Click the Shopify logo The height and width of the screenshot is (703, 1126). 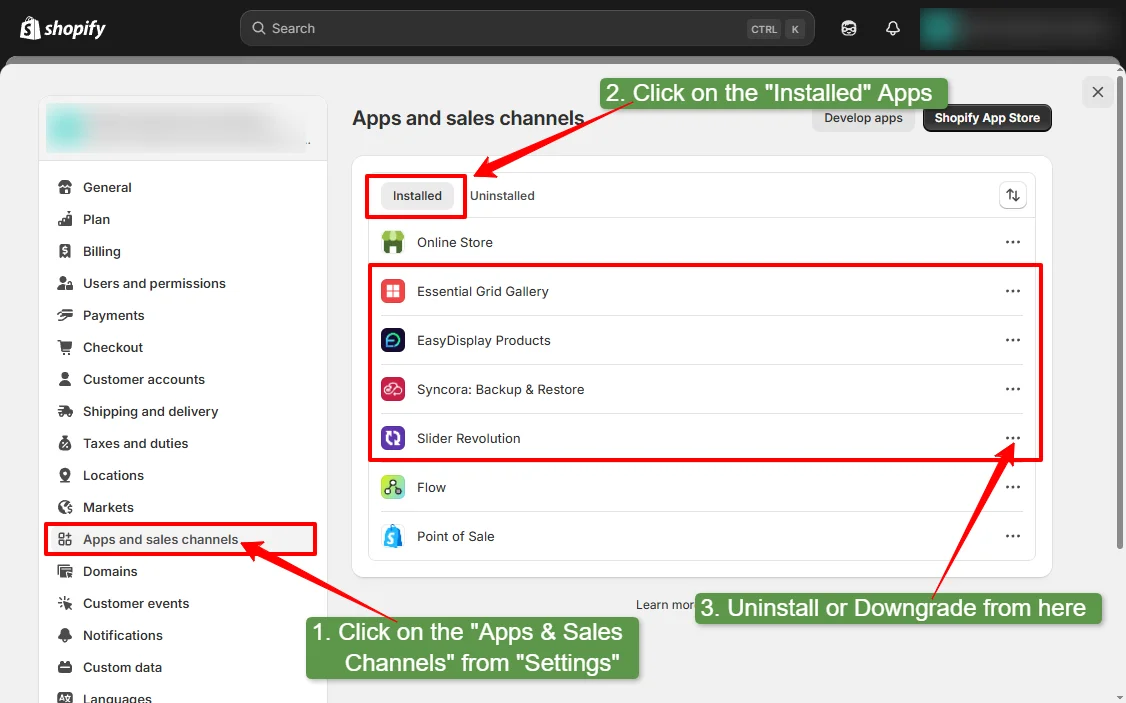click(x=62, y=29)
